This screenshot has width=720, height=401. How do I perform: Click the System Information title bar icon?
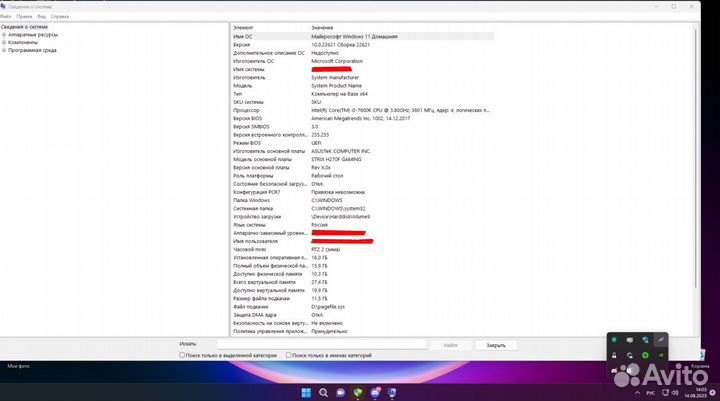point(3,6)
